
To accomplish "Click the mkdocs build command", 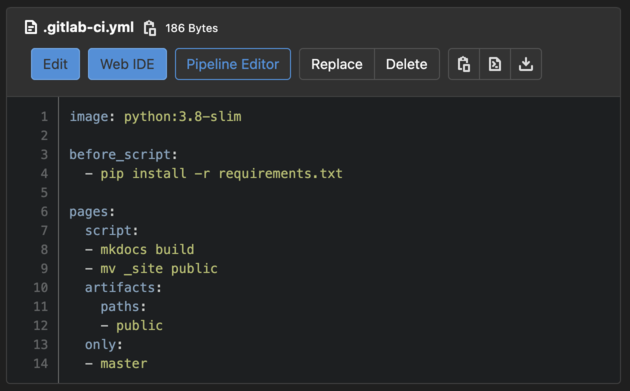I will [x=147, y=250].
